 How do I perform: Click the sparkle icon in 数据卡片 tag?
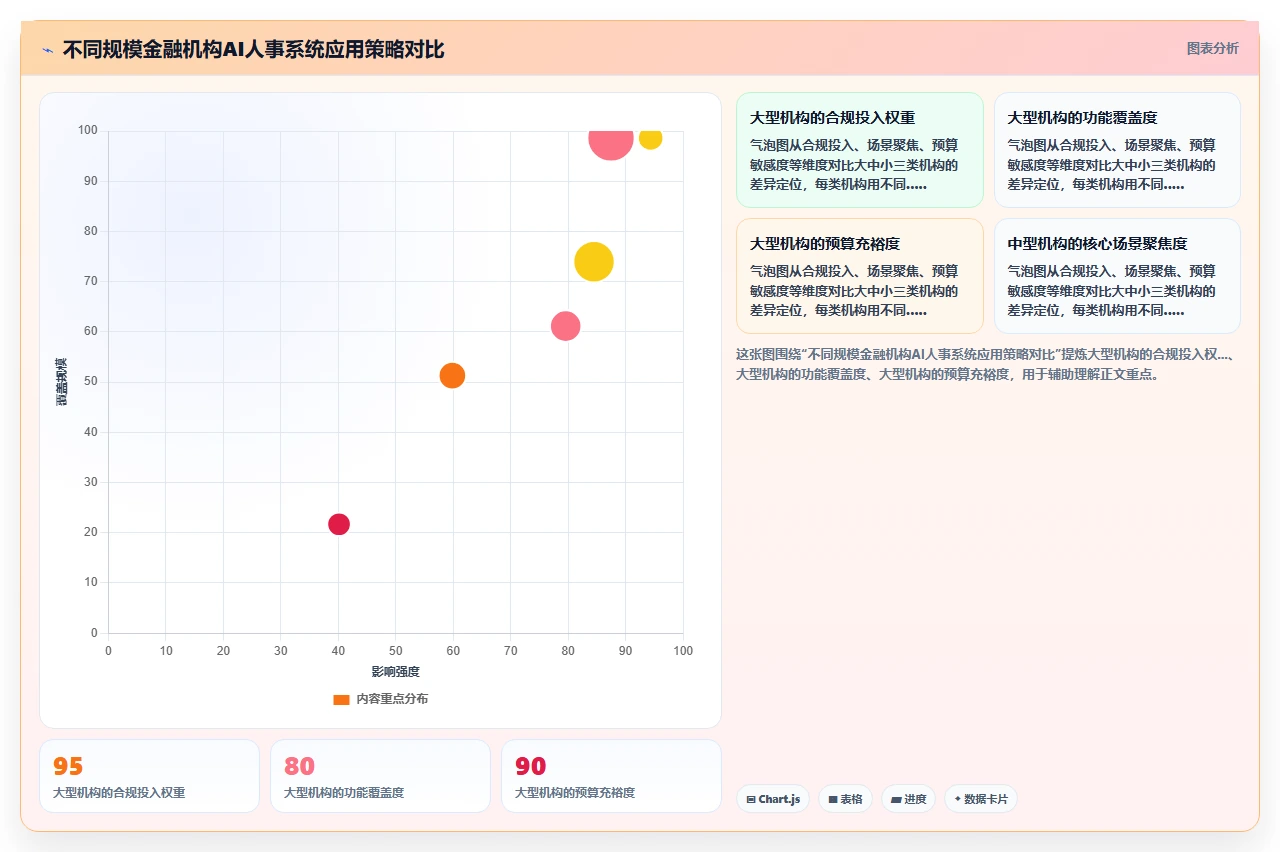click(x=958, y=799)
